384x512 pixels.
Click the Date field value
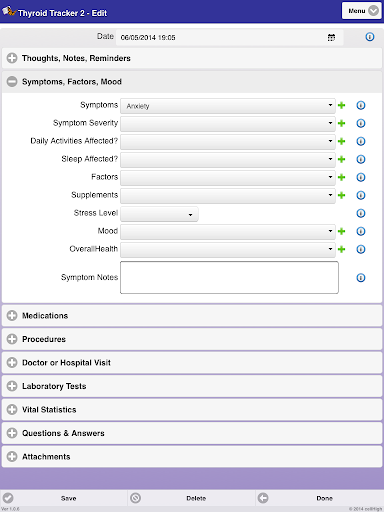point(230,37)
